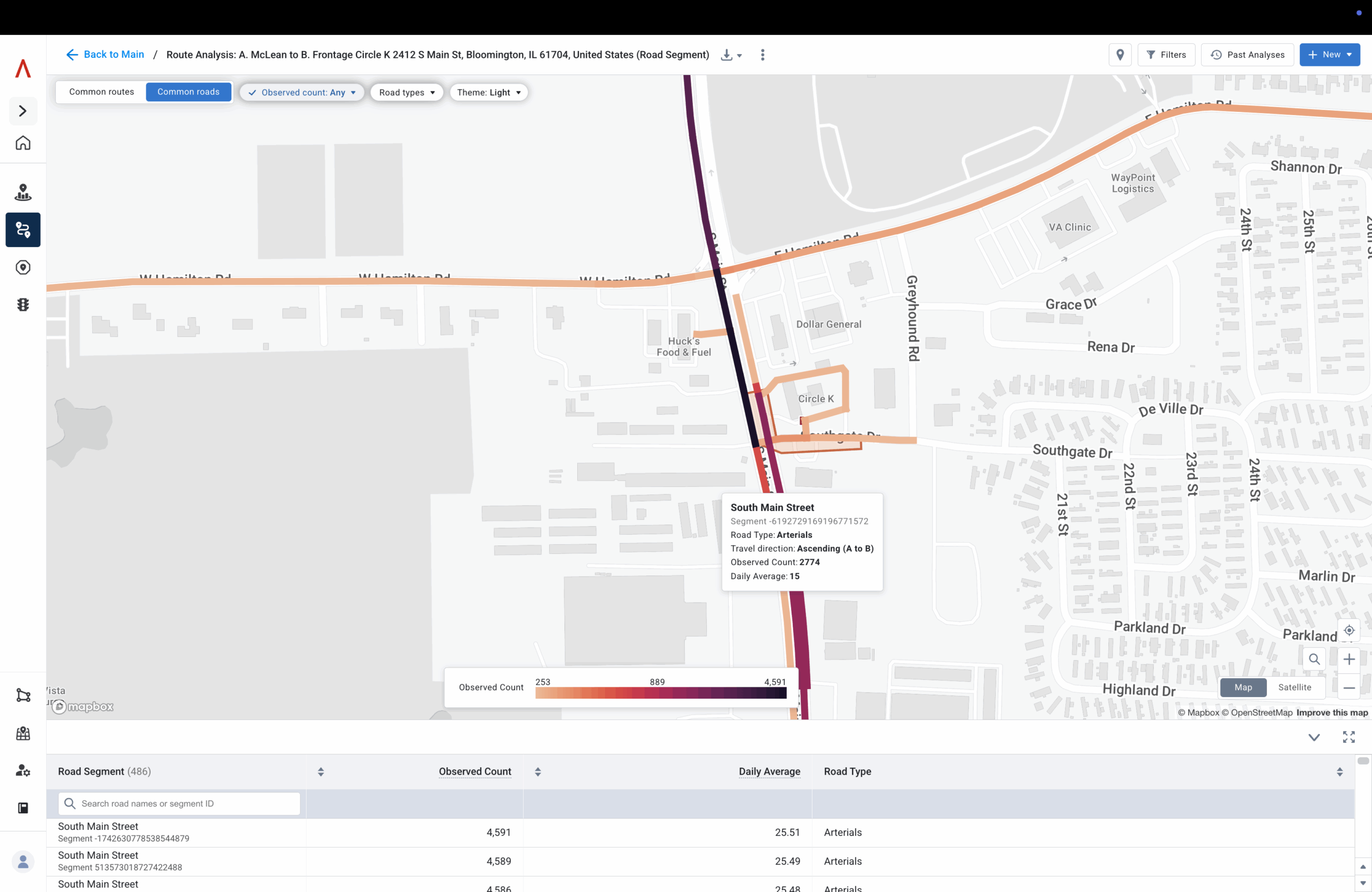Switch to Common routes view

tap(101, 92)
